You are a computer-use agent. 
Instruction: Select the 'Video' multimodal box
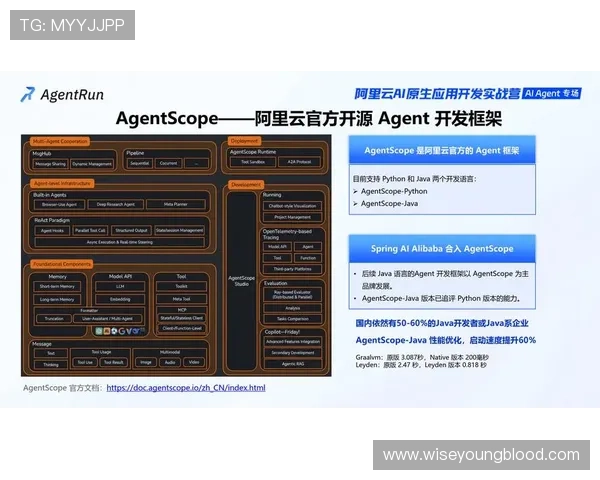194,362
